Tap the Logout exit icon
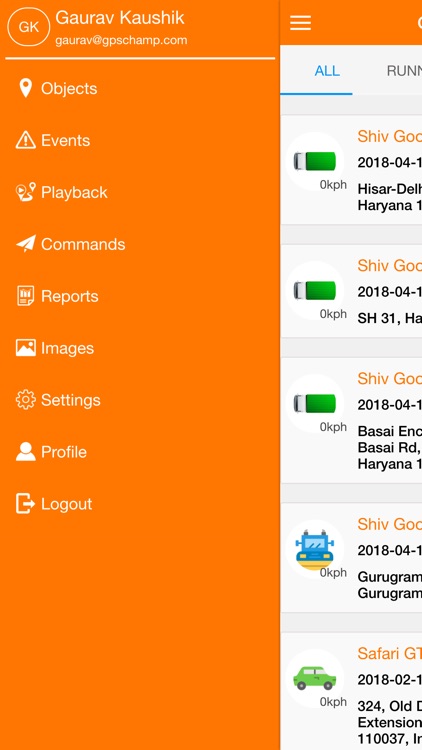The width and height of the screenshot is (422, 750). 25,504
